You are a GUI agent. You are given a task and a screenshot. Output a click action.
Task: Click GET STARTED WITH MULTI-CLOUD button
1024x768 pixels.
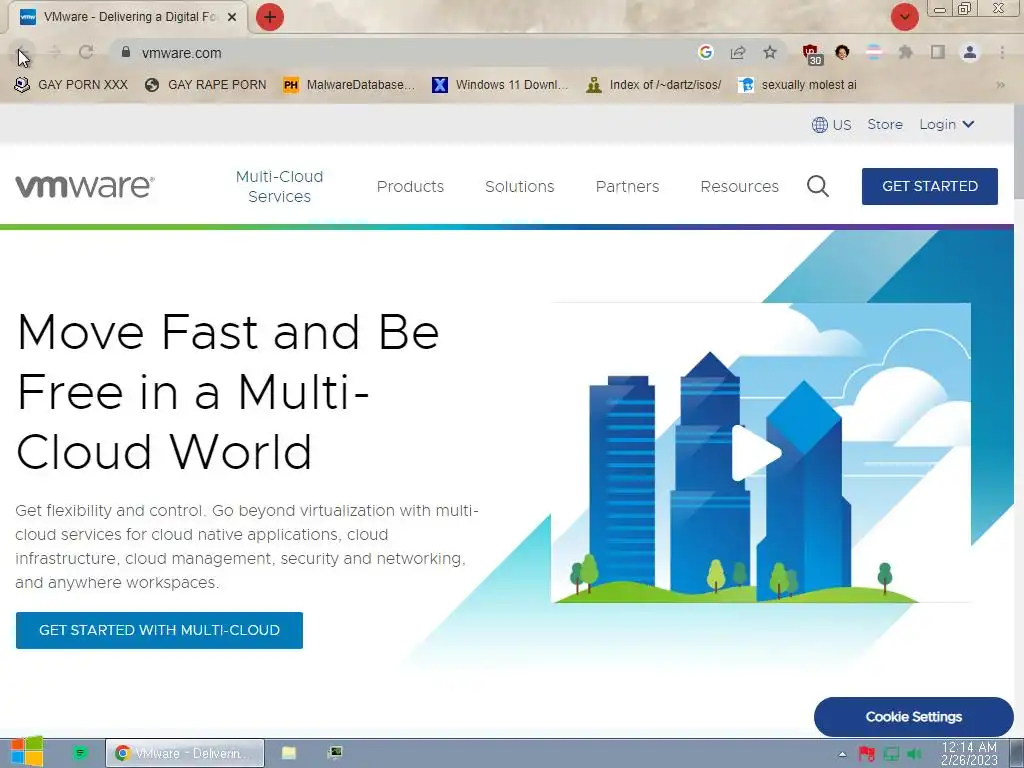(x=159, y=630)
